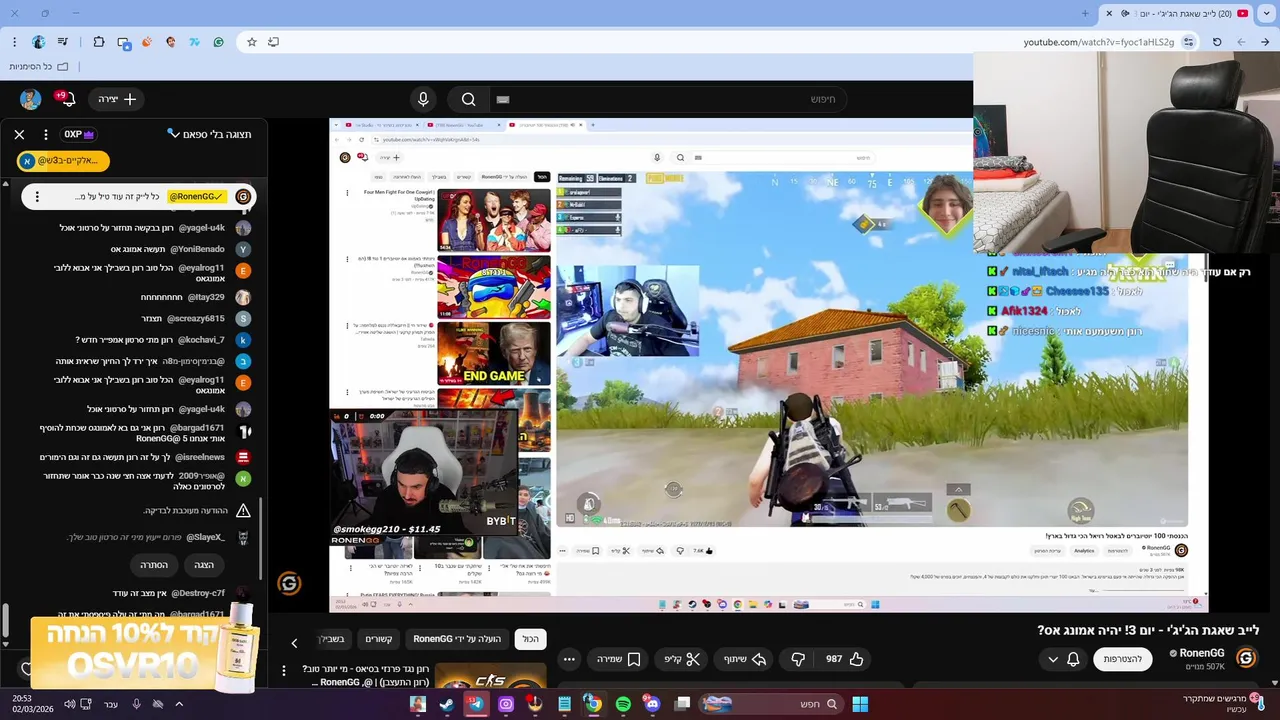Open YouTube account avatar menu
The image size is (1280, 720).
[x=30, y=99]
